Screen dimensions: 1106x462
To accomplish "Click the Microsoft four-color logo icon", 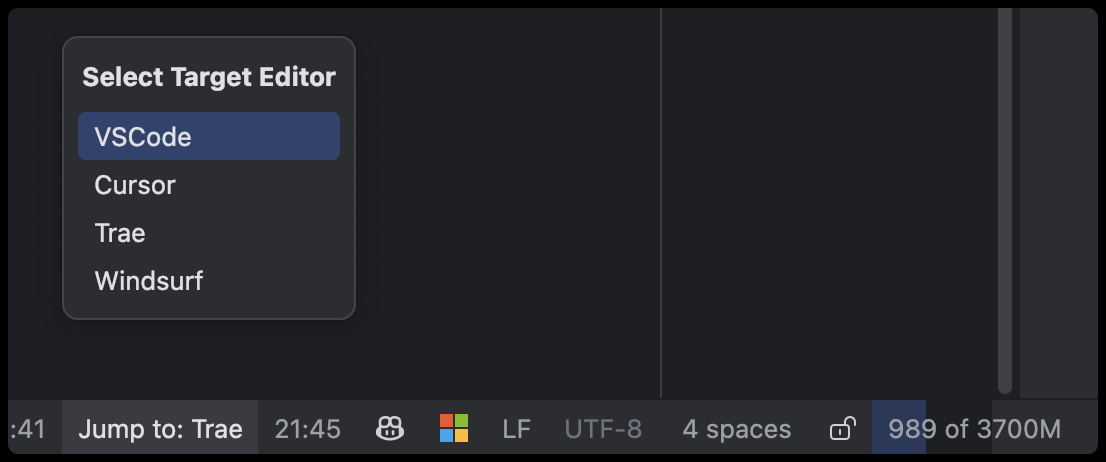I will coord(454,429).
